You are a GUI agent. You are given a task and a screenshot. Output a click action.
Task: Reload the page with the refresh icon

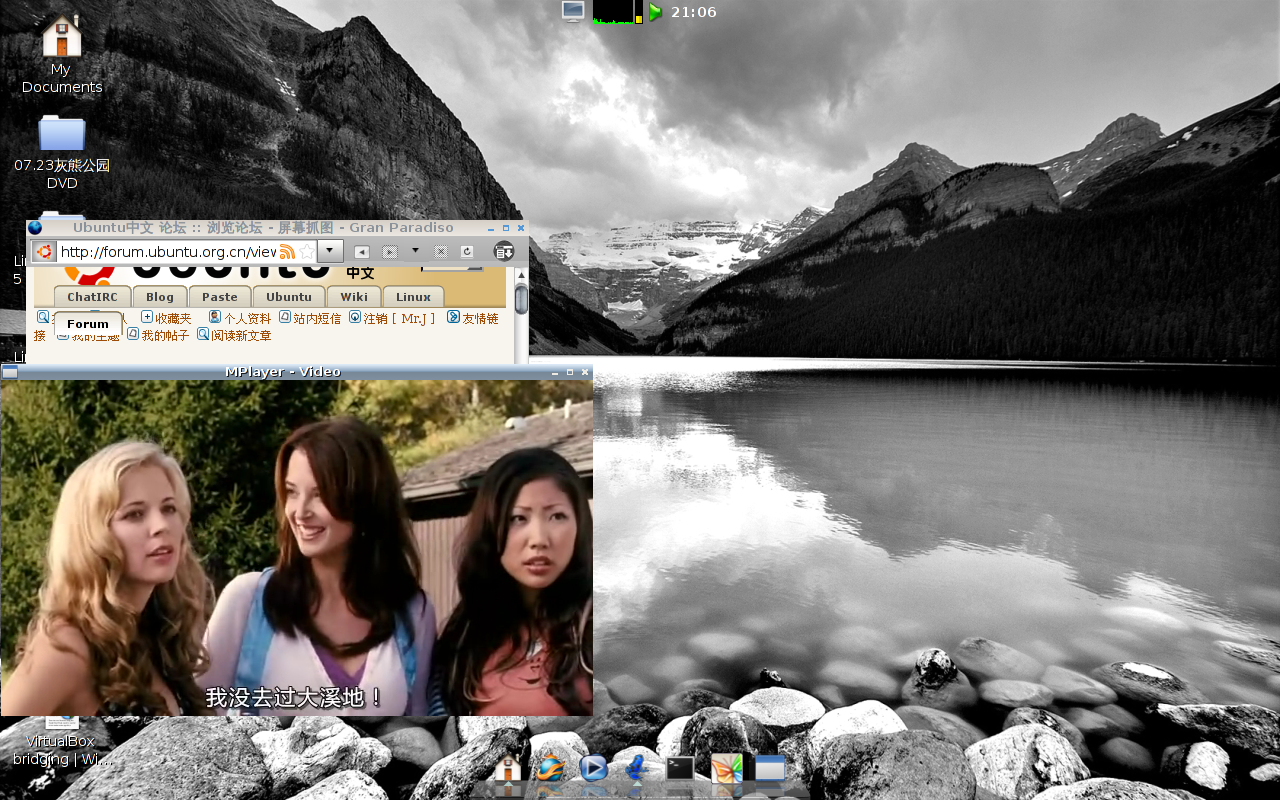466,252
